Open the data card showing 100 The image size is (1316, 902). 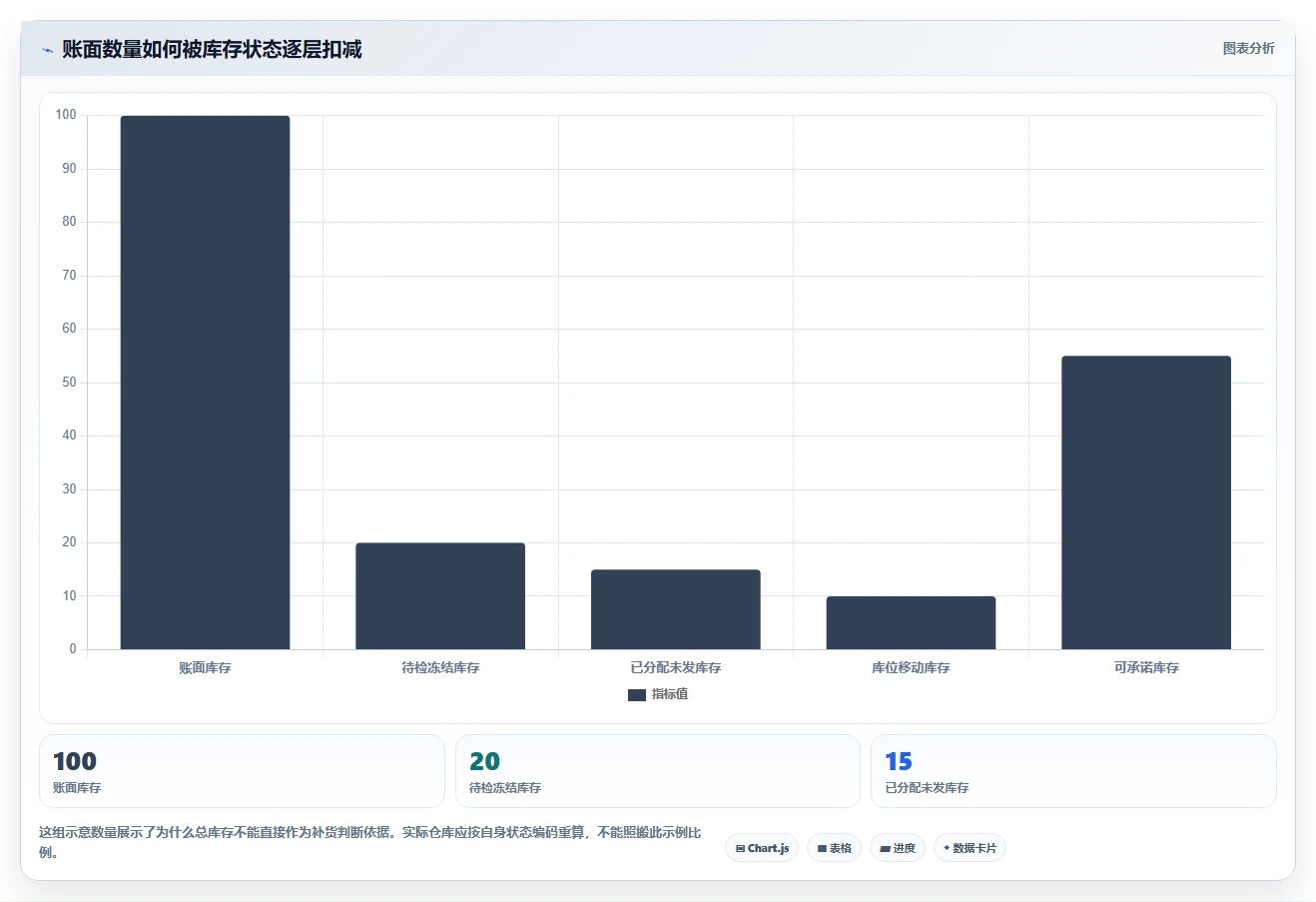(242, 771)
